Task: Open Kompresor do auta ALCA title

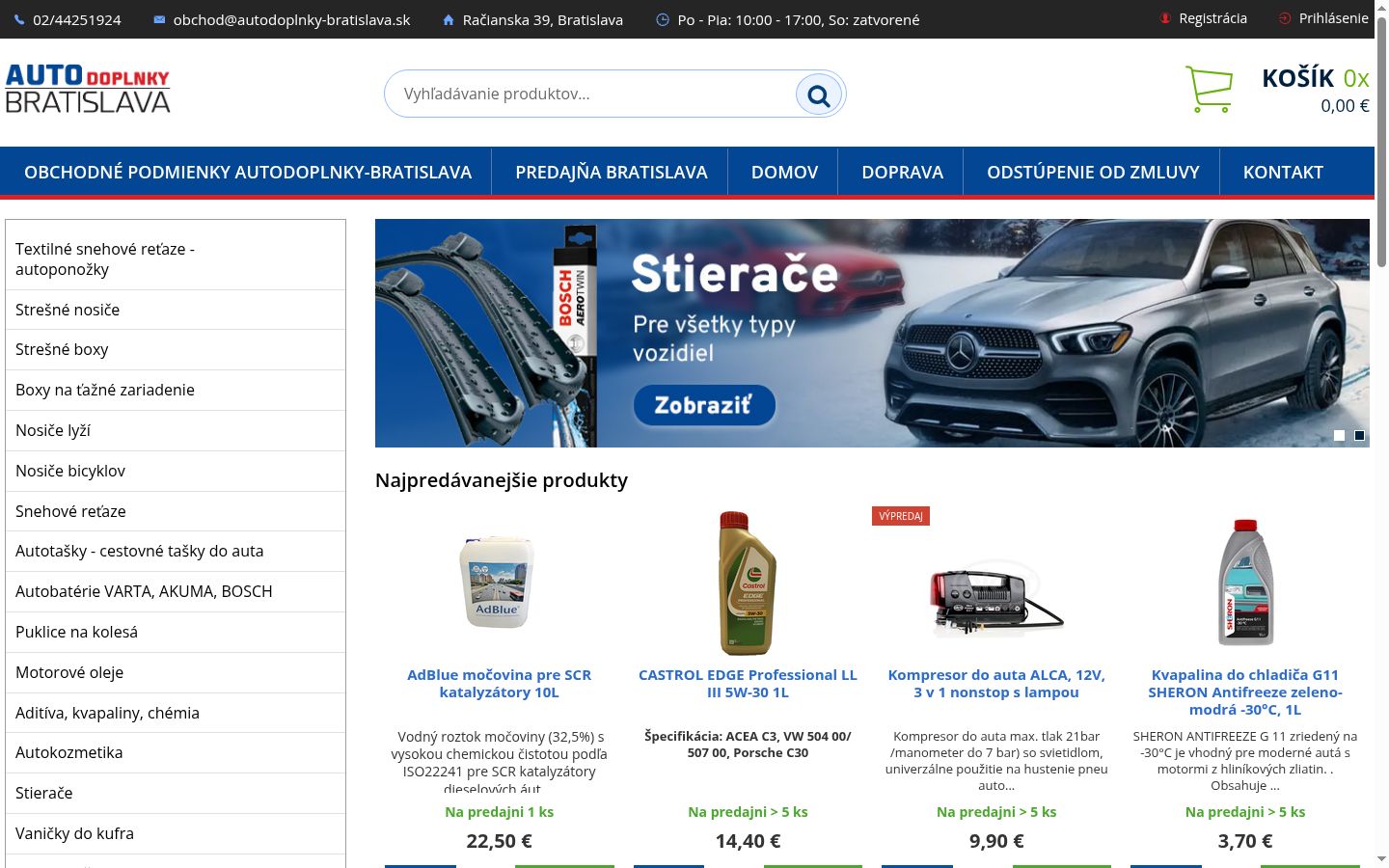Action: click(x=996, y=684)
